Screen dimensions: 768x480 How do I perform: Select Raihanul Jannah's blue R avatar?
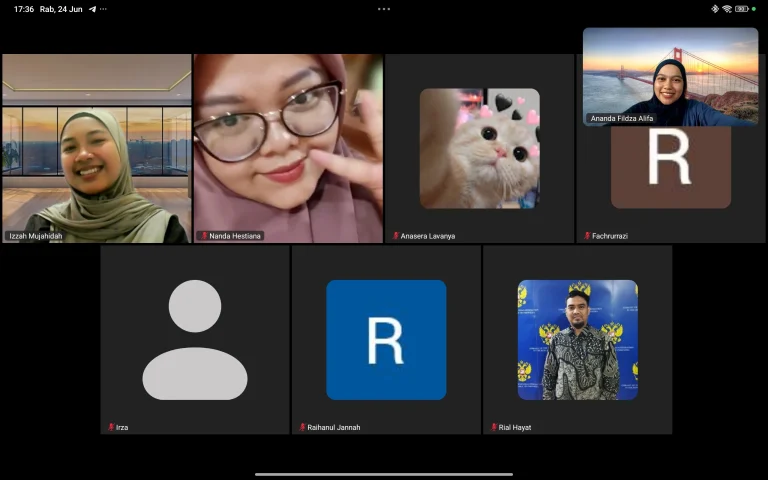coord(386,340)
